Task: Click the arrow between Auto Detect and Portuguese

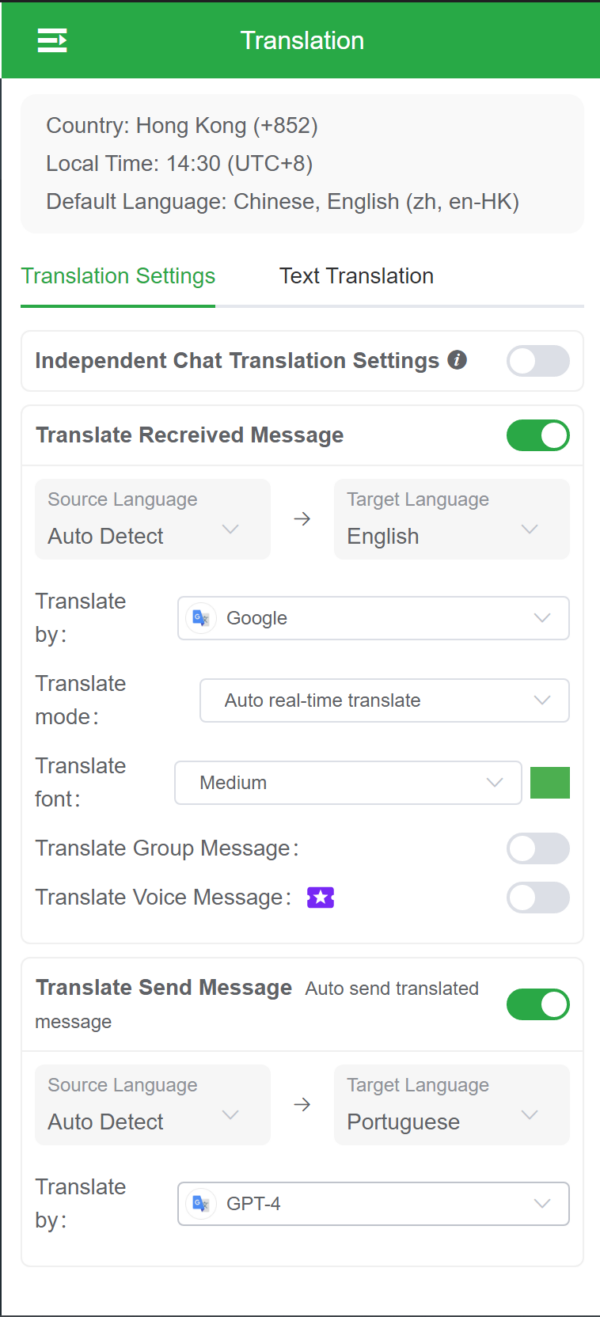Action: tap(302, 1105)
